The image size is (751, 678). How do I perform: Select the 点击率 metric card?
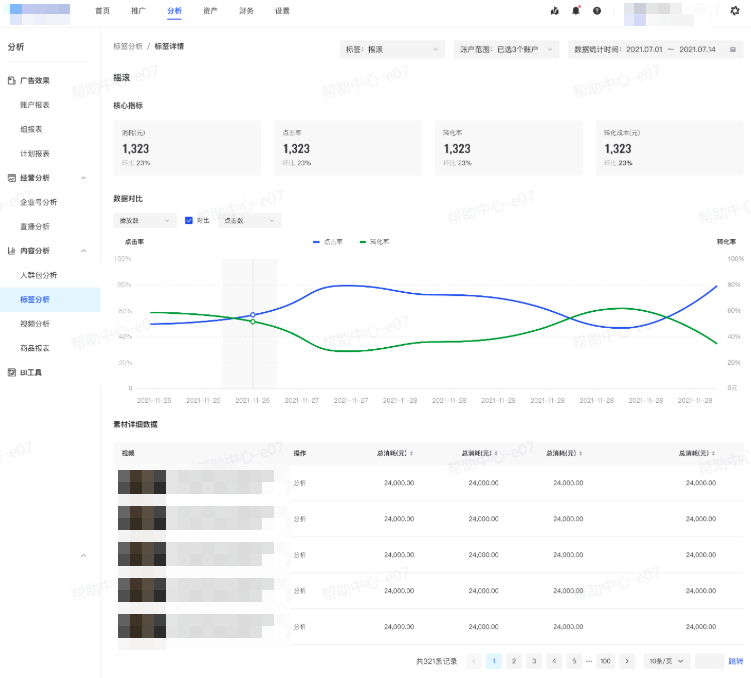(348, 147)
